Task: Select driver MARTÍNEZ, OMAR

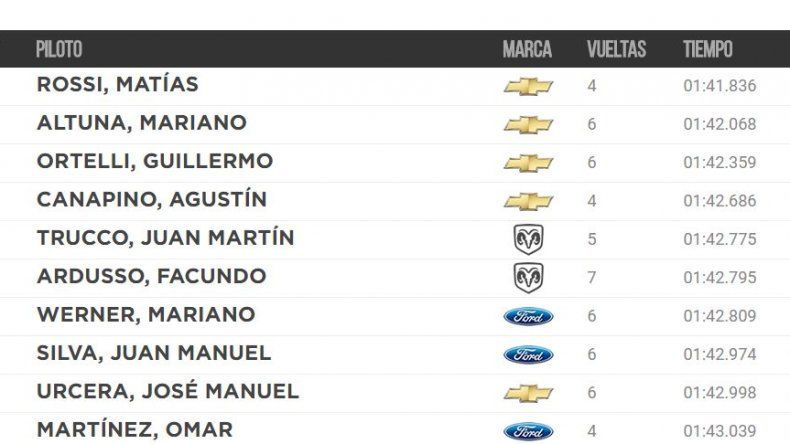Action: (135, 430)
